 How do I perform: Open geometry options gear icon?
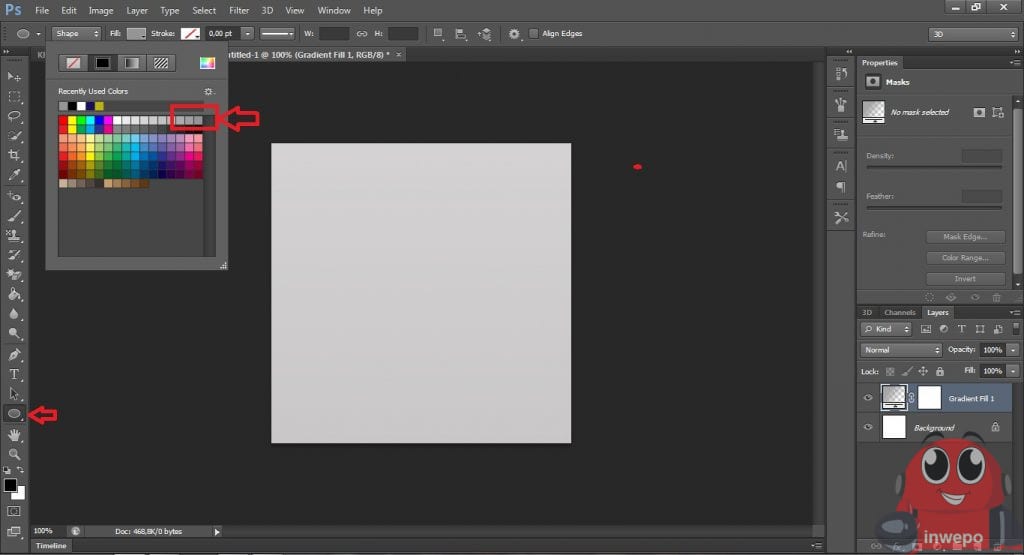[515, 33]
